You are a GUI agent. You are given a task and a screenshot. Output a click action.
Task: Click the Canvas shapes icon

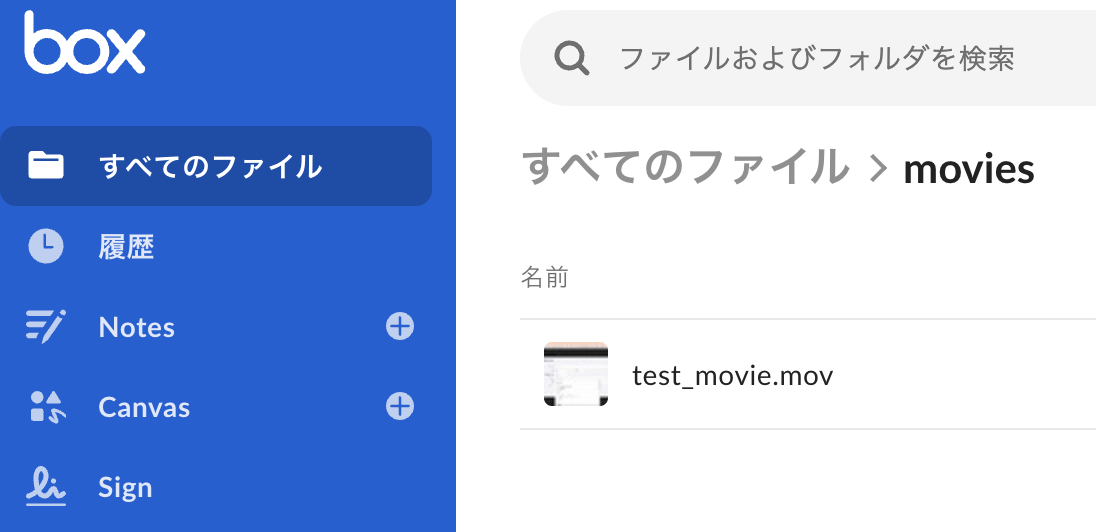pyautogui.click(x=48, y=407)
